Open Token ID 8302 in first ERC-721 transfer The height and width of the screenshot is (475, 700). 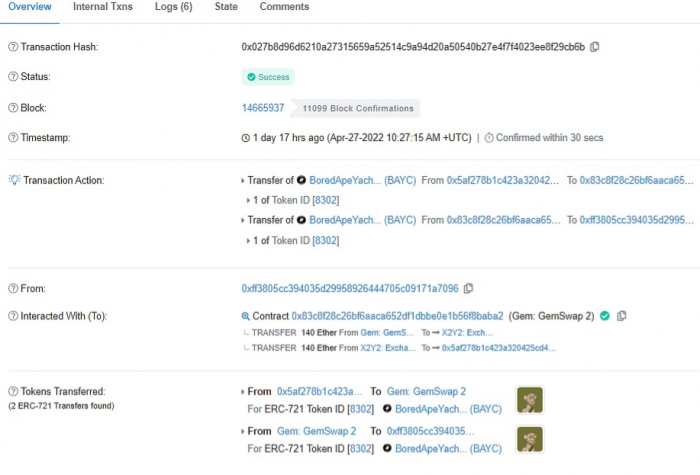(x=360, y=409)
